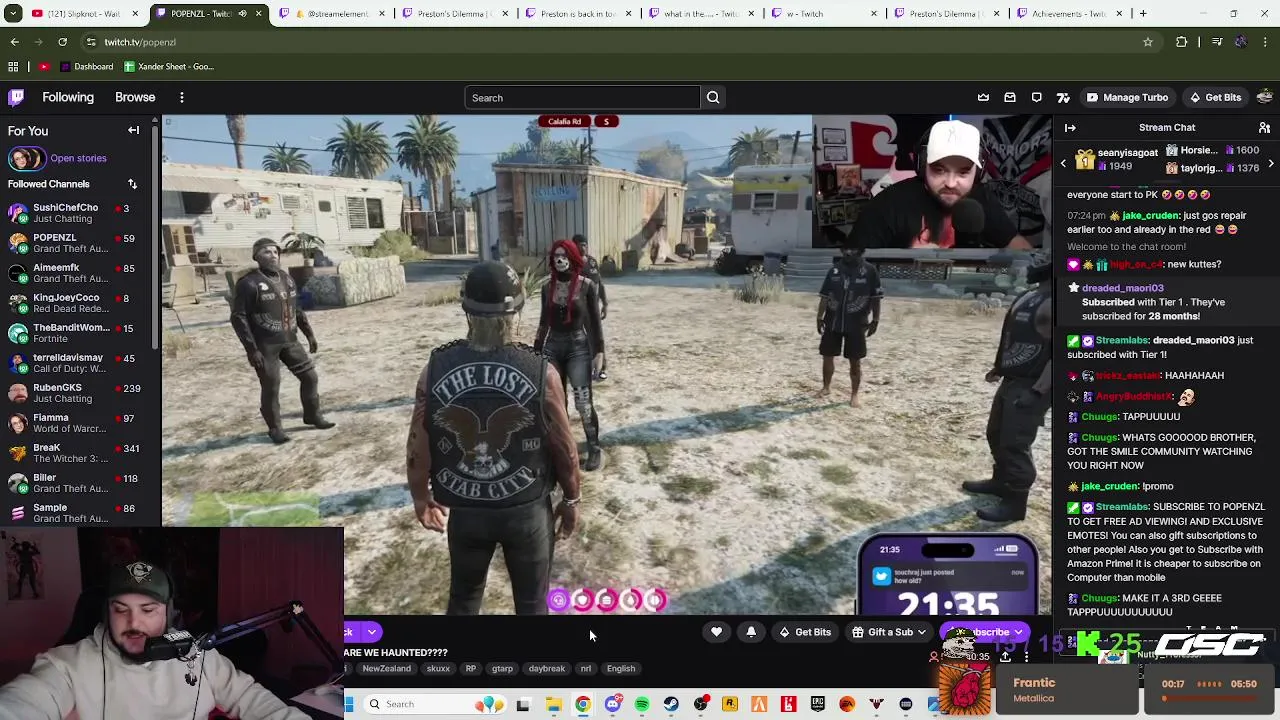
Task: Open Discord from the taskbar
Action: click(x=612, y=704)
